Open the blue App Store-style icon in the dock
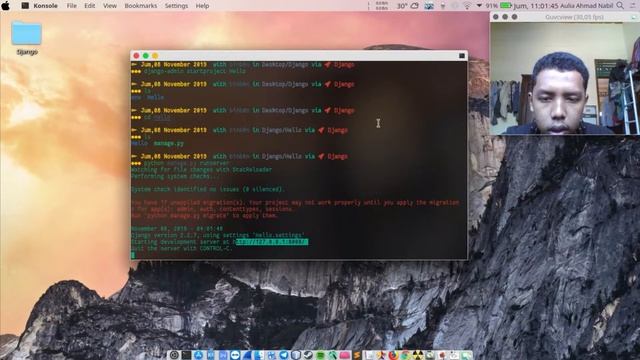The height and width of the screenshot is (360, 640). coord(199,355)
